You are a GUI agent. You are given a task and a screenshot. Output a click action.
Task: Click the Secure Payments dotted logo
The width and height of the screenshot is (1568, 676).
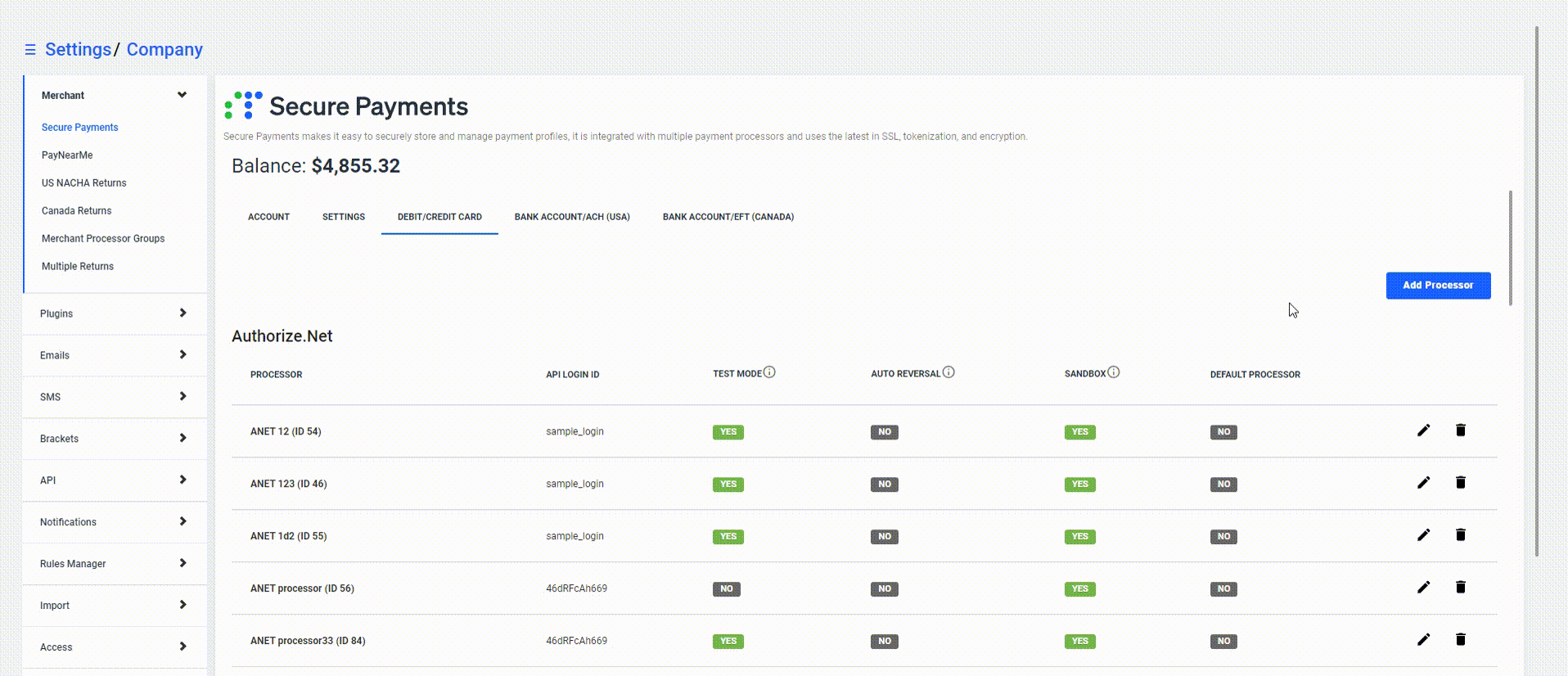pyautogui.click(x=243, y=106)
